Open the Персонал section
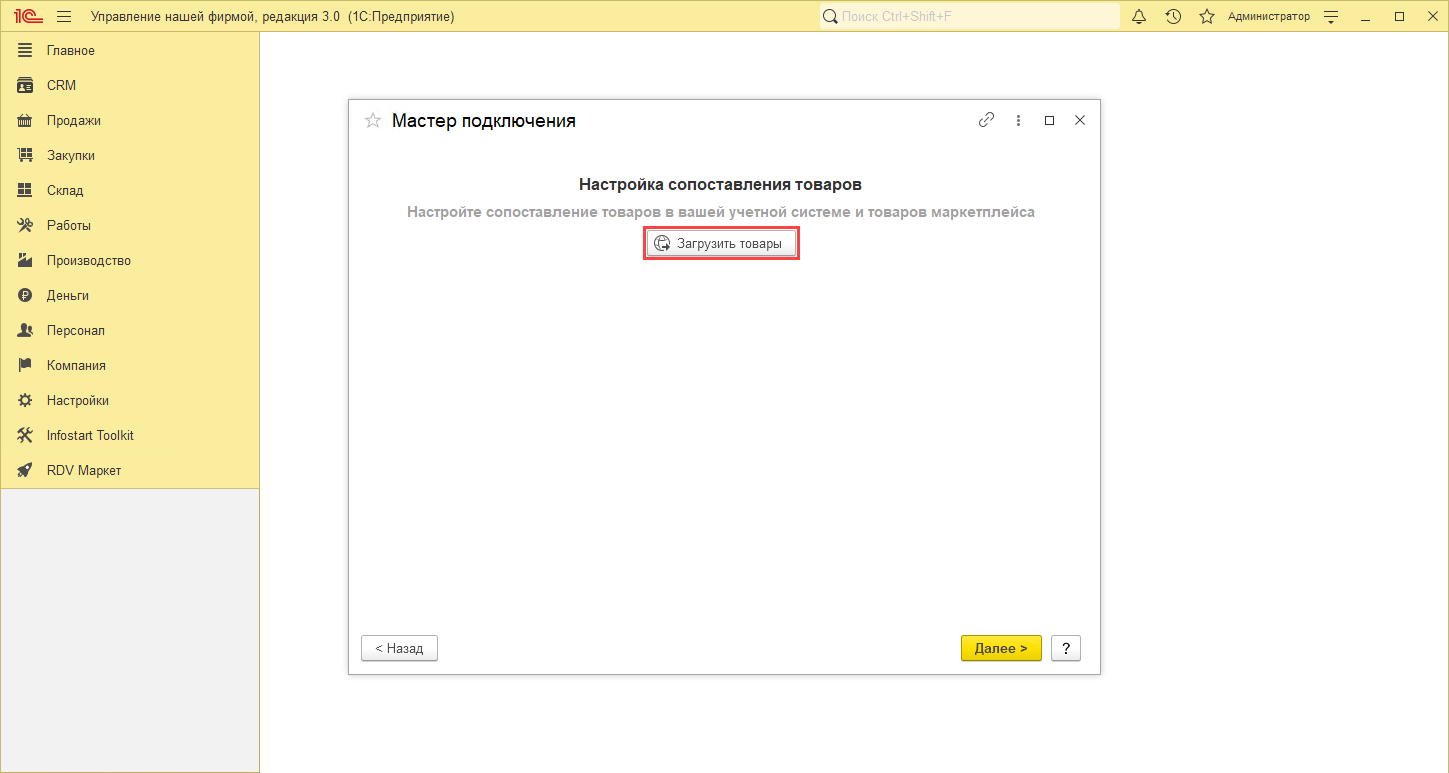 click(130, 331)
